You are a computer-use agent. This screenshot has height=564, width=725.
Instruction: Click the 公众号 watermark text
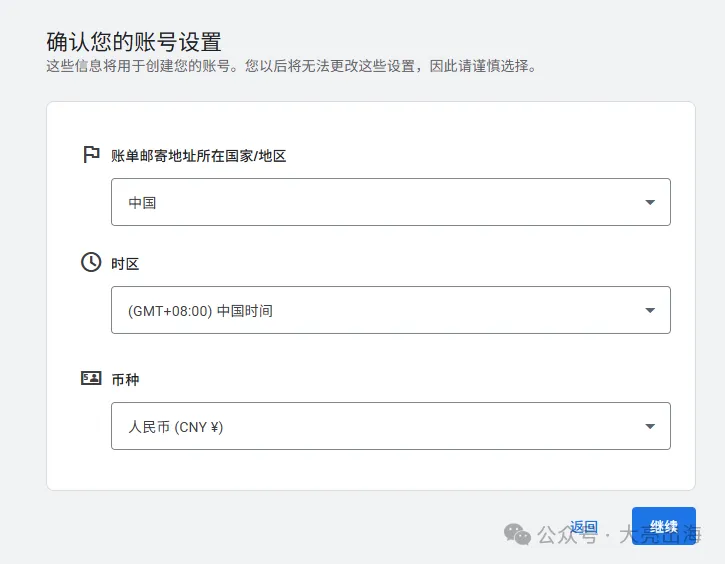click(562, 536)
